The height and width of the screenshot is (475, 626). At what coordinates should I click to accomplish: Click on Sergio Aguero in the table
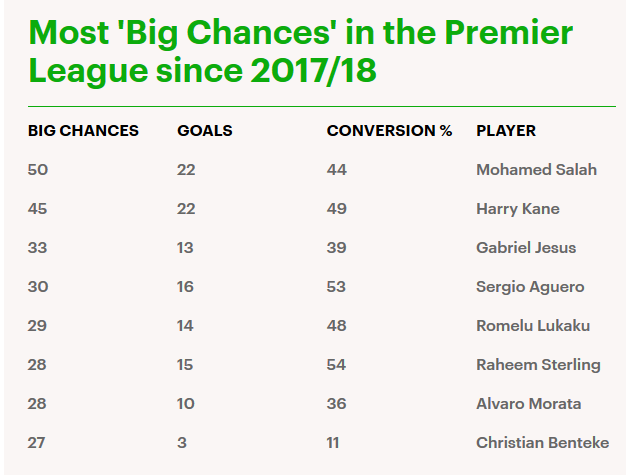[530, 287]
